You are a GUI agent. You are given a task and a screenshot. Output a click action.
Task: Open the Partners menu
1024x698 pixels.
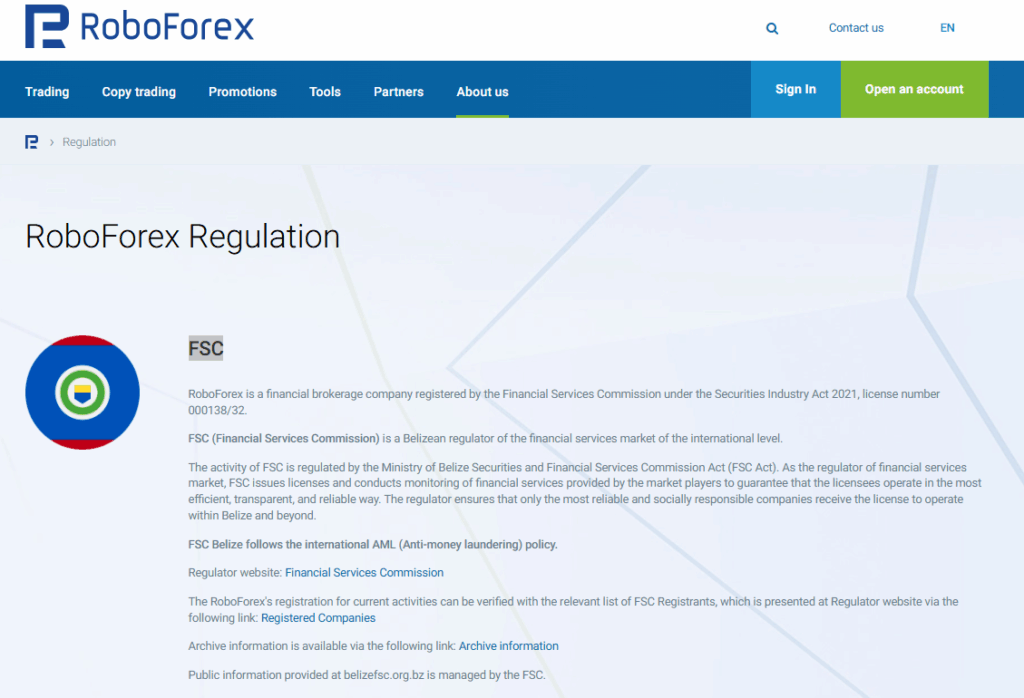click(x=398, y=91)
